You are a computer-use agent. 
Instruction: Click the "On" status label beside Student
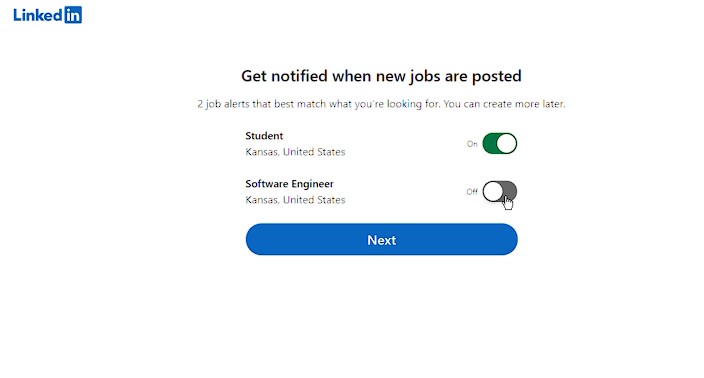click(472, 144)
